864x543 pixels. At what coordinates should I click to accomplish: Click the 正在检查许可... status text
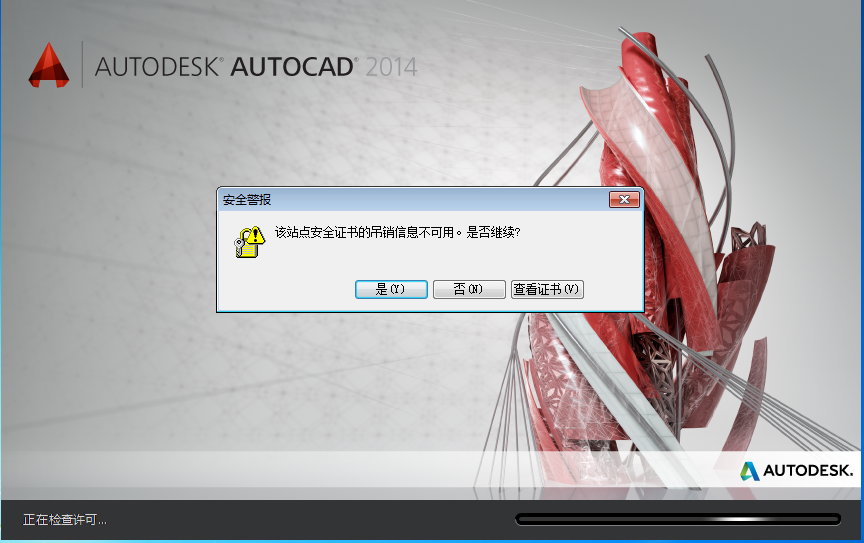pyautogui.click(x=64, y=519)
